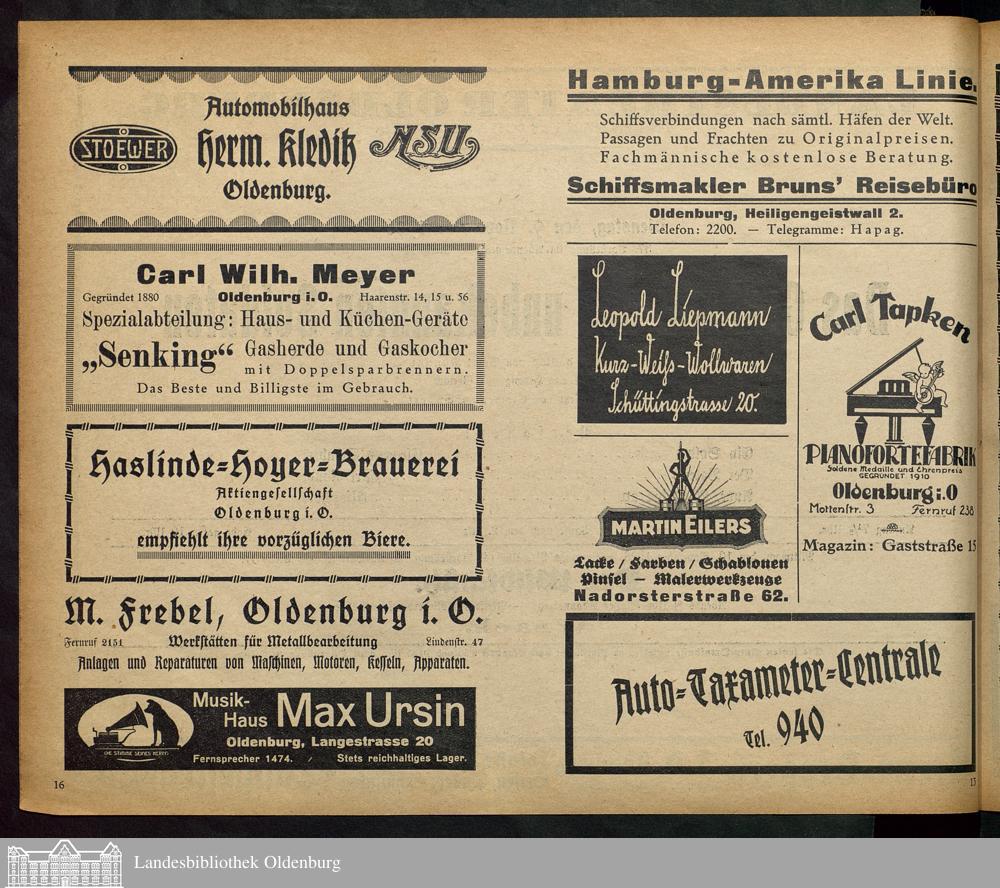Click the Landesbibliothek building logo

pos(64,863)
